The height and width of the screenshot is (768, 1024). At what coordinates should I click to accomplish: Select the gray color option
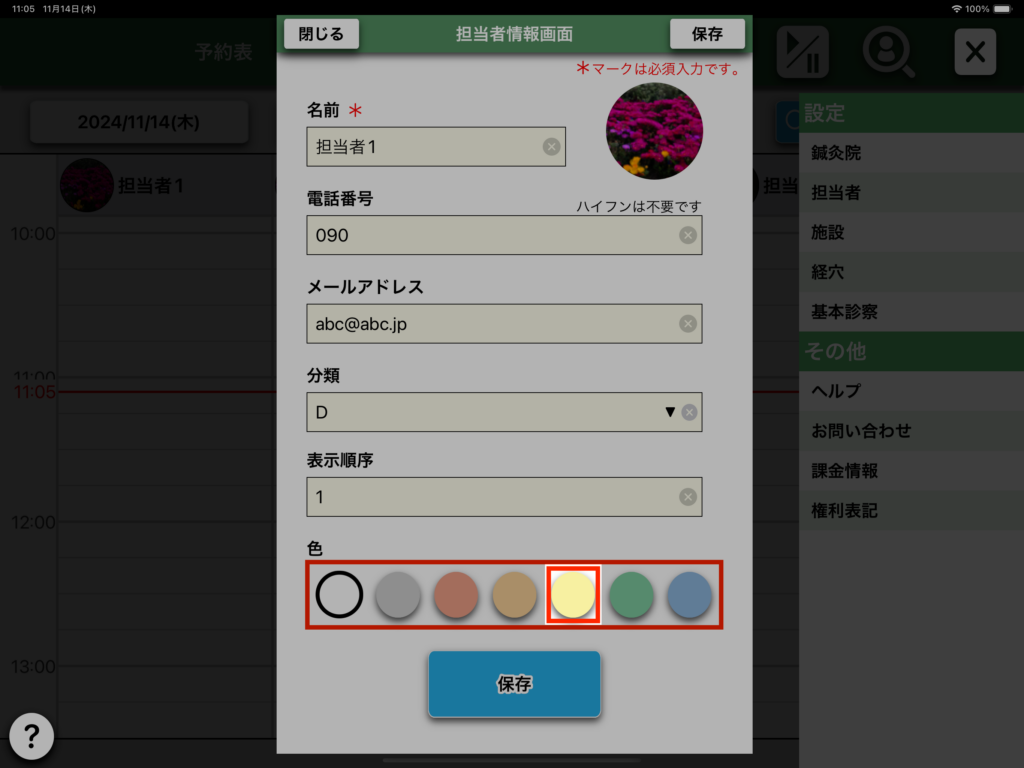tap(398, 594)
